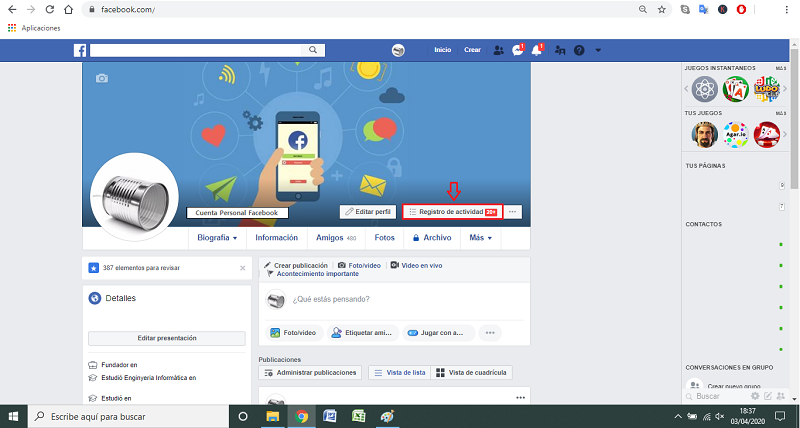Viewport: 800px width, 428px height.
Task: Click Crear publicación
Action: (x=296, y=265)
